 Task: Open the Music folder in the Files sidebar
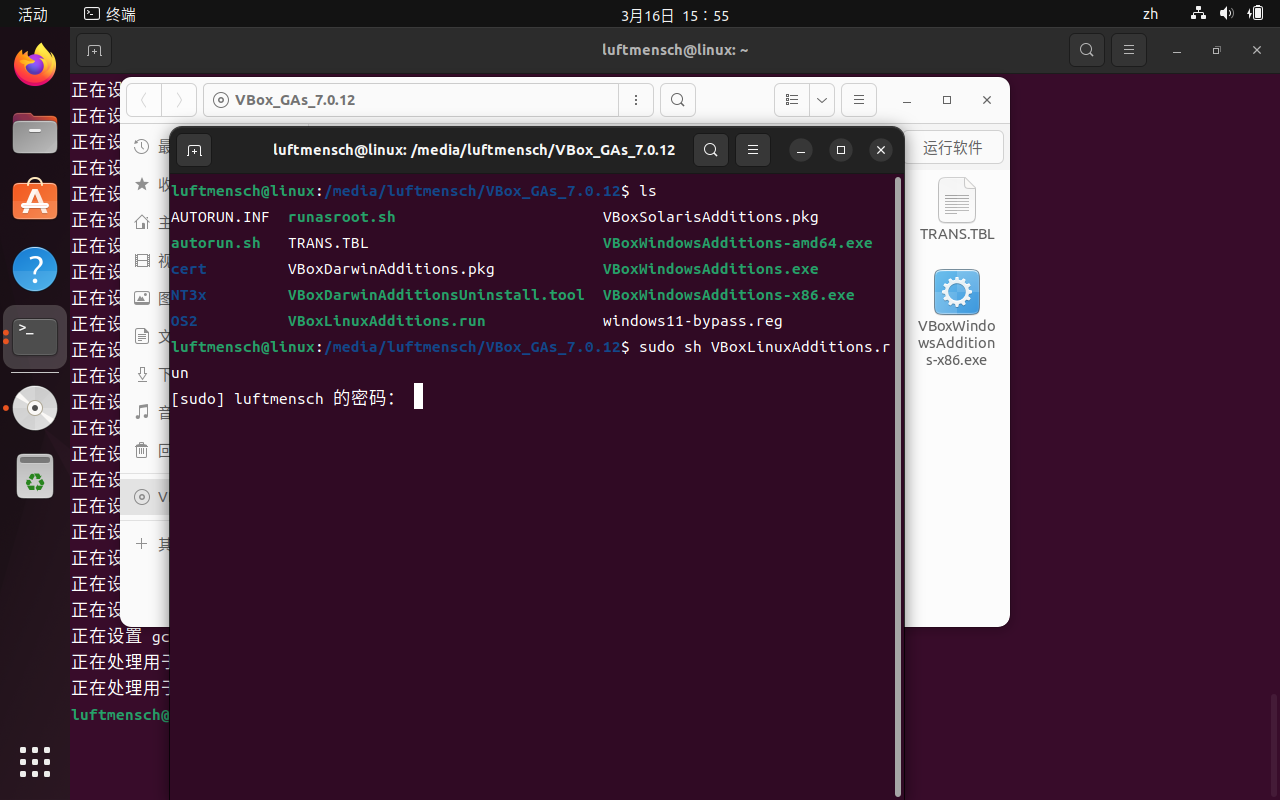[x=146, y=412]
